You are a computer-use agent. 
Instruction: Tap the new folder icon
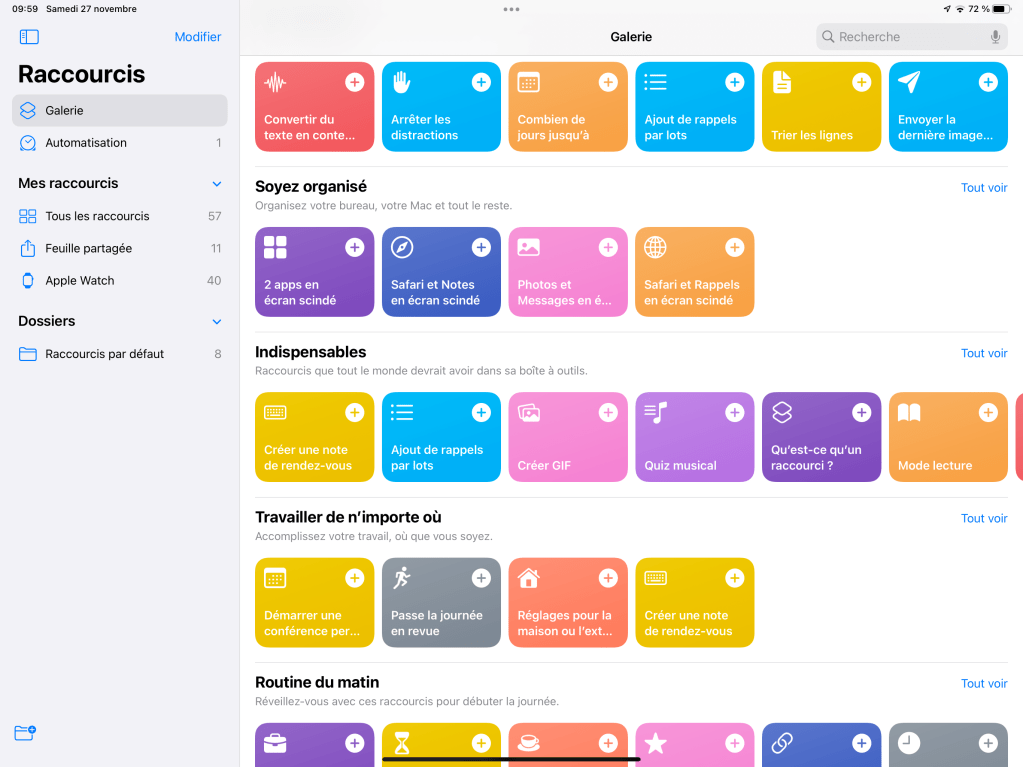[25, 733]
